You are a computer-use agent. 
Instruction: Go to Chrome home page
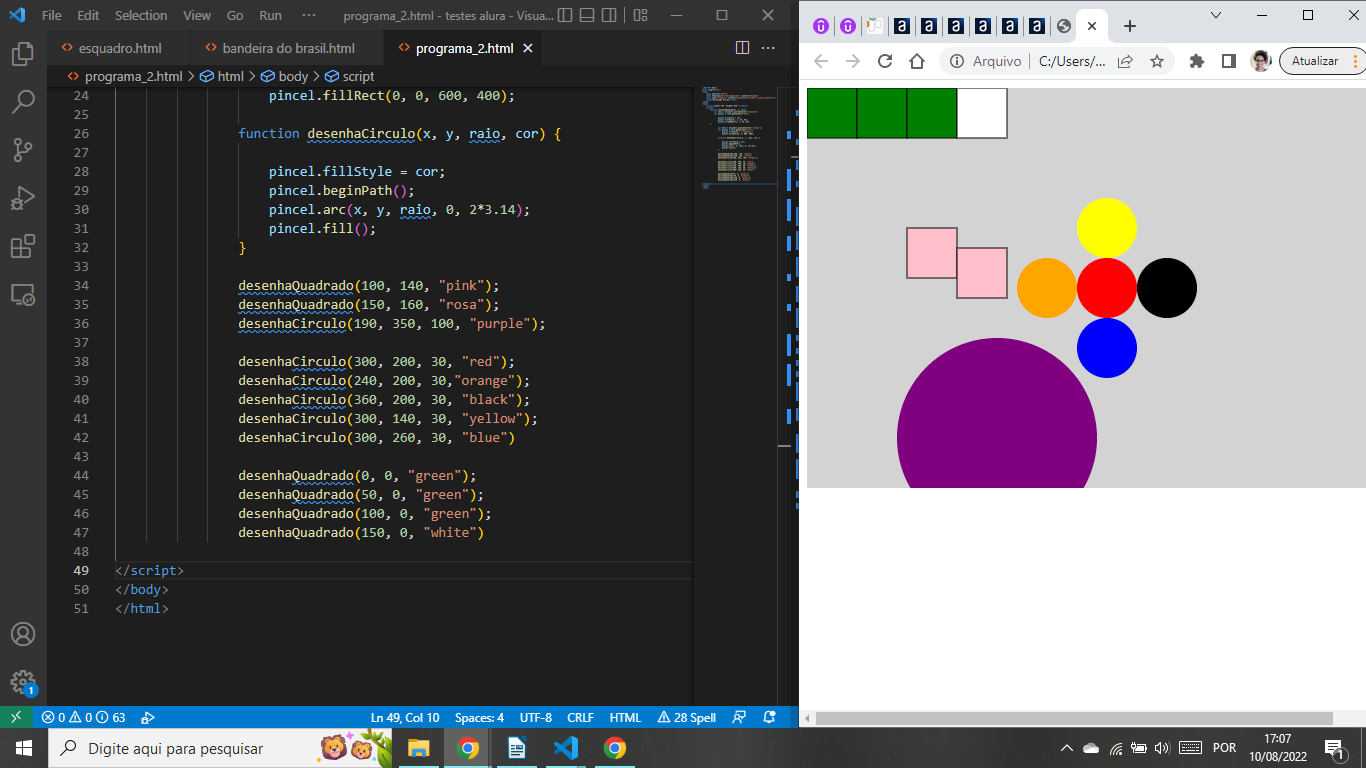coord(917,61)
